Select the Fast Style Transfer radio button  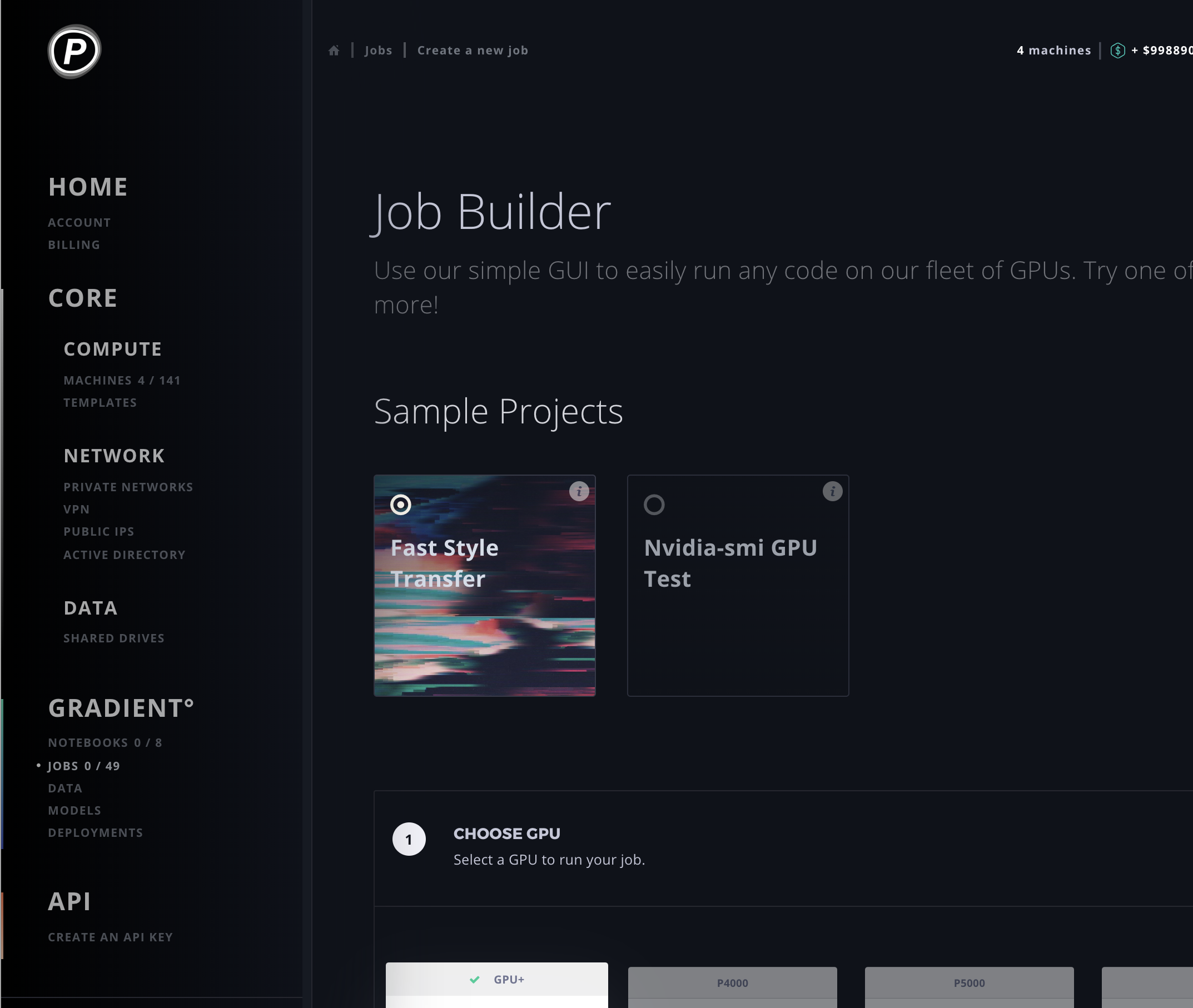tap(401, 505)
